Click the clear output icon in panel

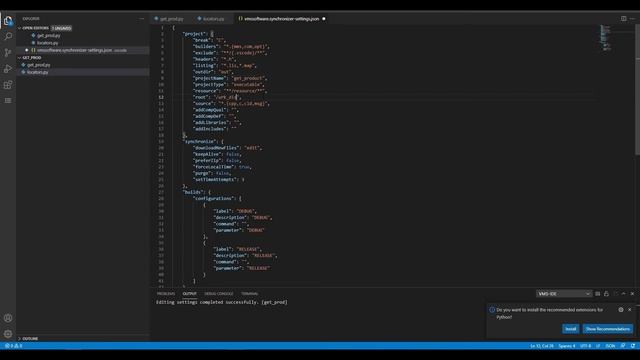tap(598, 294)
